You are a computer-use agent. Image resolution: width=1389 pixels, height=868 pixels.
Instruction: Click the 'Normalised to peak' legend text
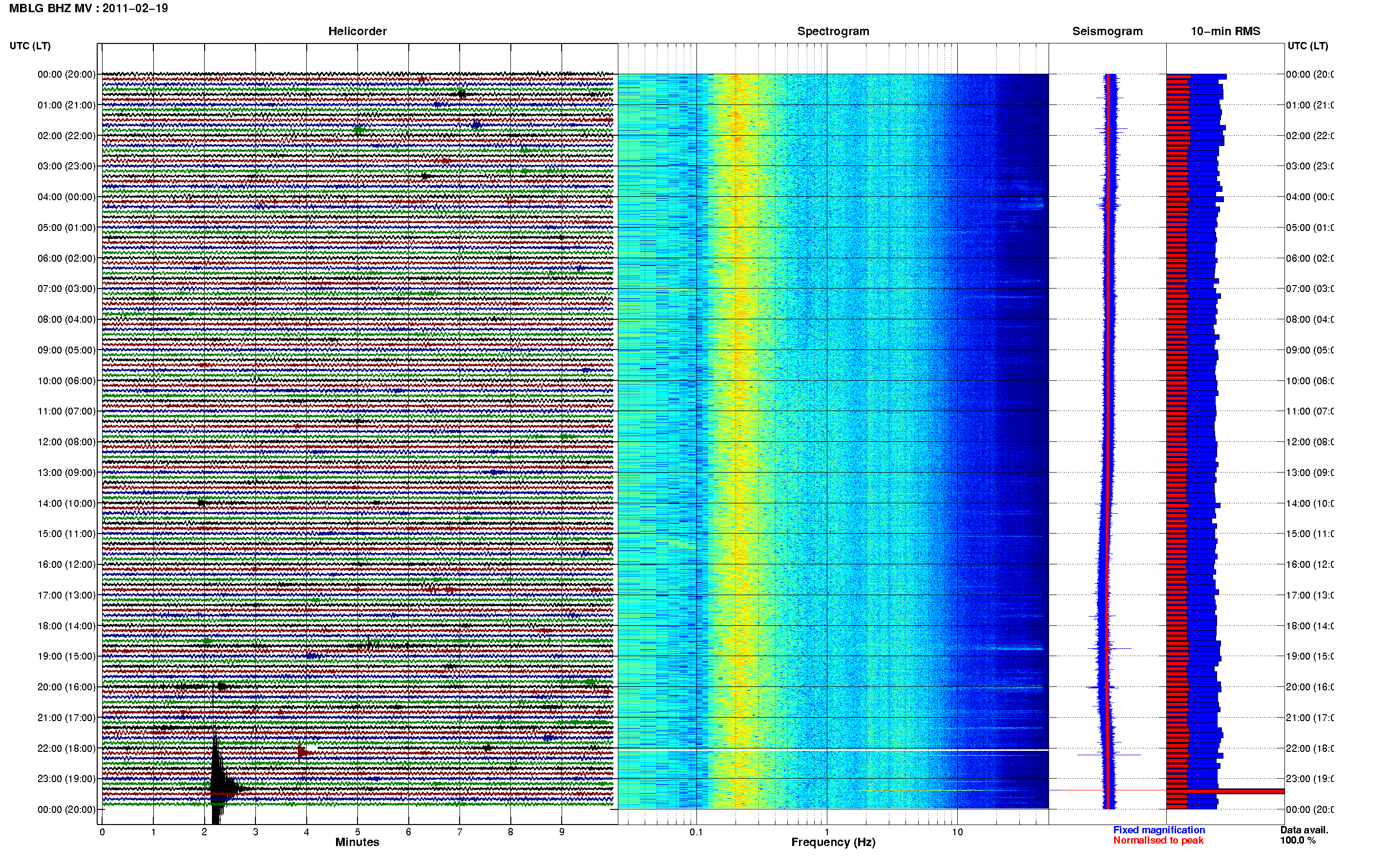click(1158, 841)
